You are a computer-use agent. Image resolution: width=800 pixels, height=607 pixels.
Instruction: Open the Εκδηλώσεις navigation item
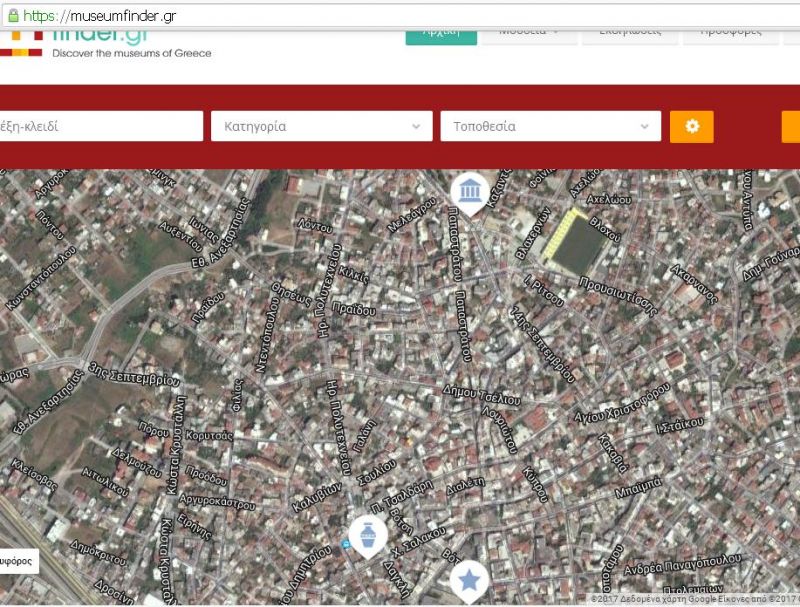pyautogui.click(x=630, y=32)
